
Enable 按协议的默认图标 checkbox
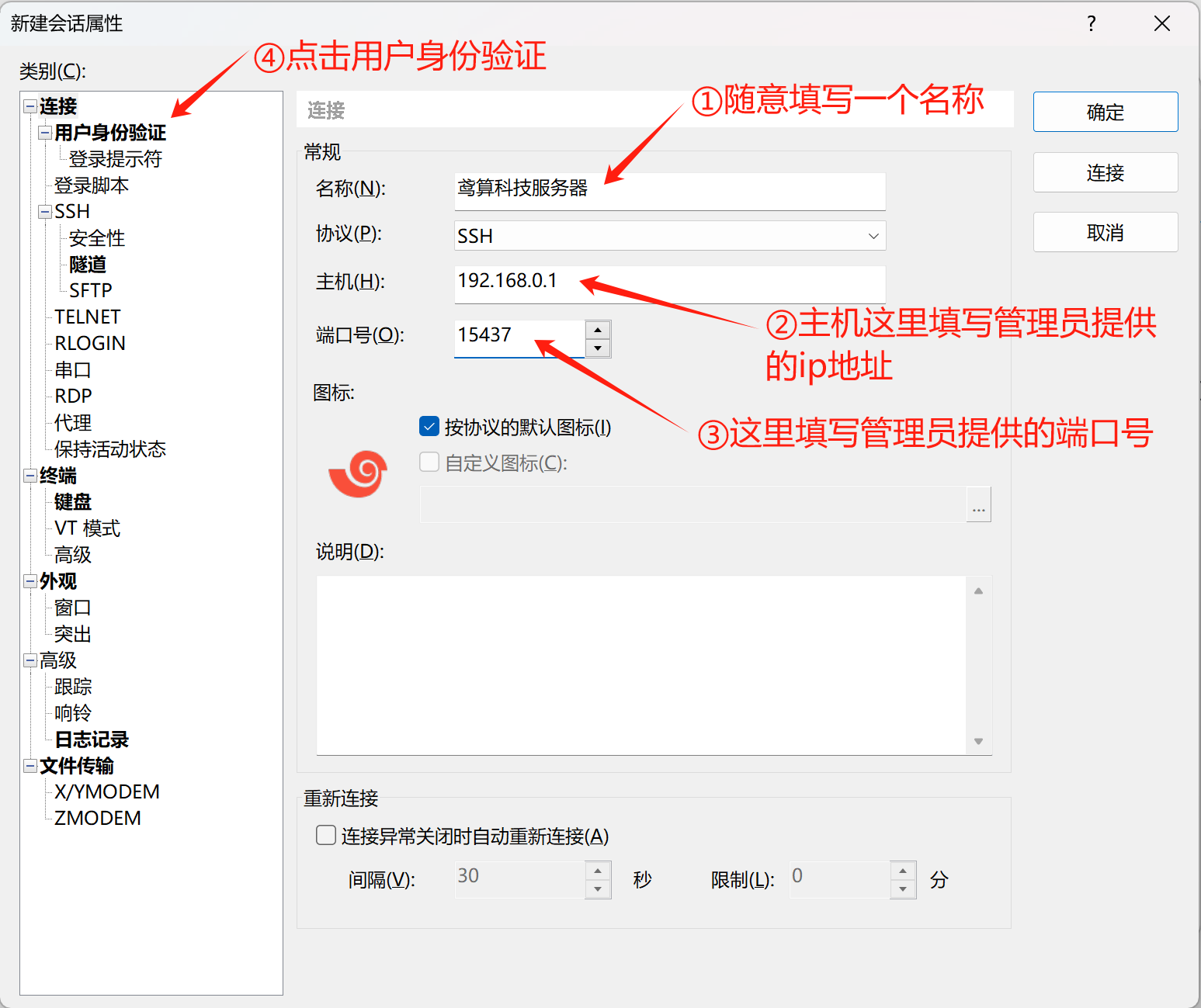(x=429, y=427)
